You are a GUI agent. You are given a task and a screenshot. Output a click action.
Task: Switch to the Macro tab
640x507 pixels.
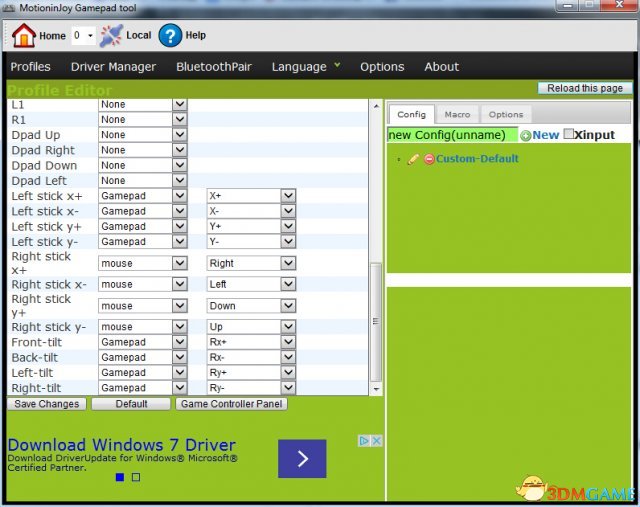(457, 115)
